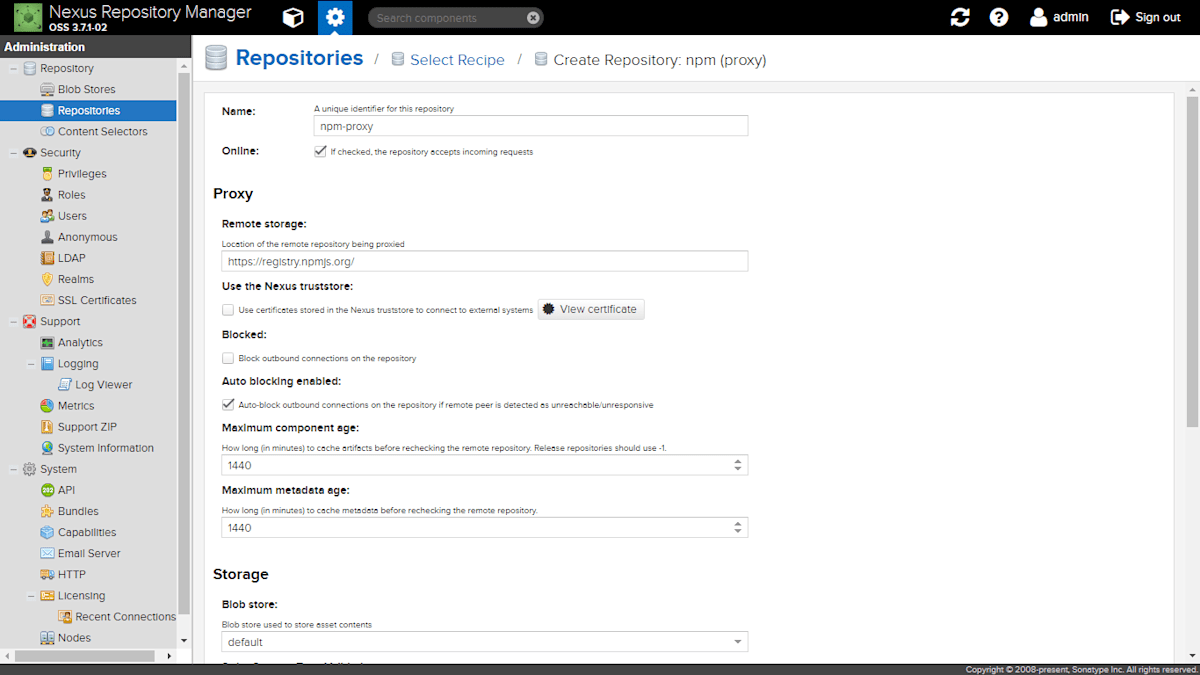Click the System Information globe icon
This screenshot has width=1200, height=675.
[x=47, y=448]
